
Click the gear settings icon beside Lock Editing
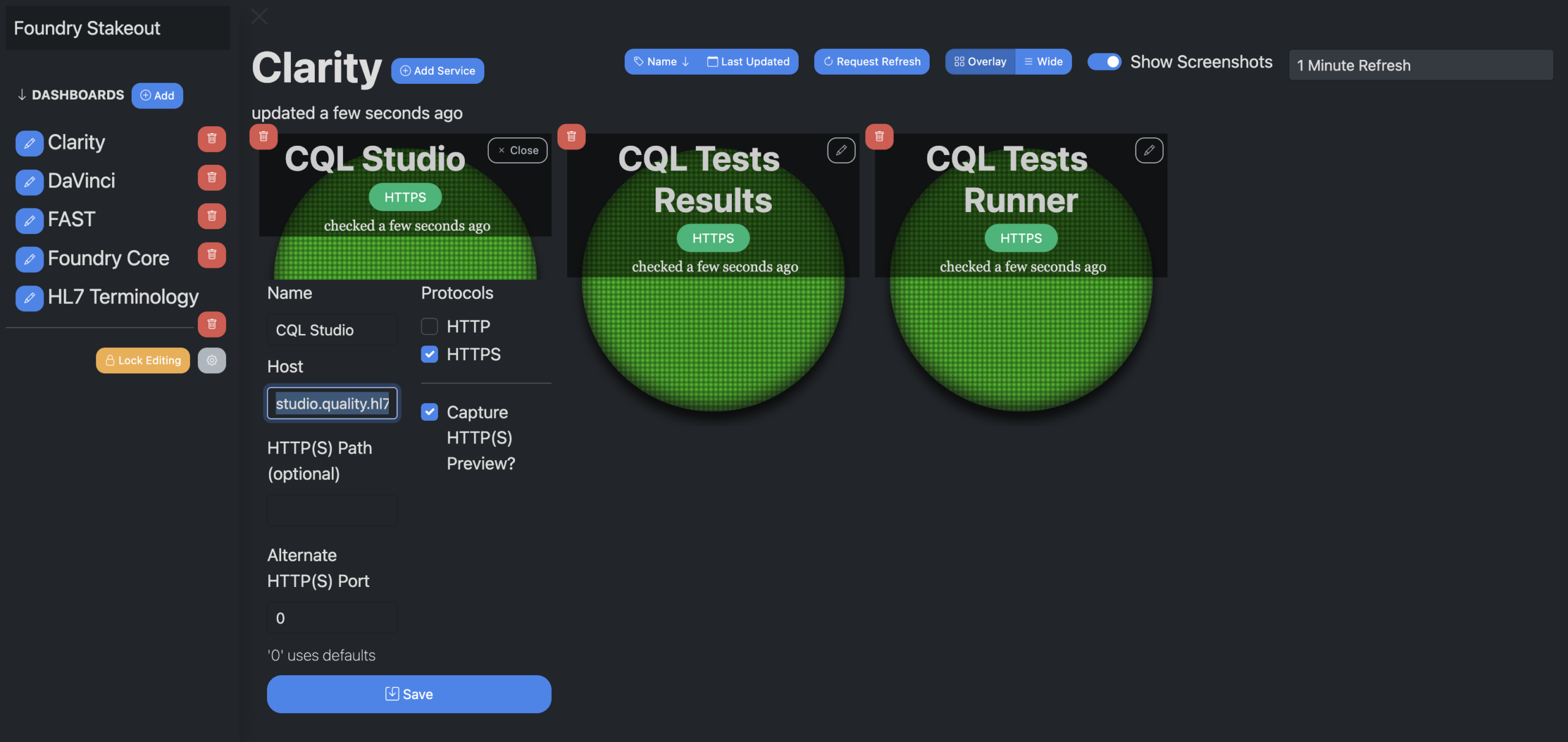pos(211,360)
